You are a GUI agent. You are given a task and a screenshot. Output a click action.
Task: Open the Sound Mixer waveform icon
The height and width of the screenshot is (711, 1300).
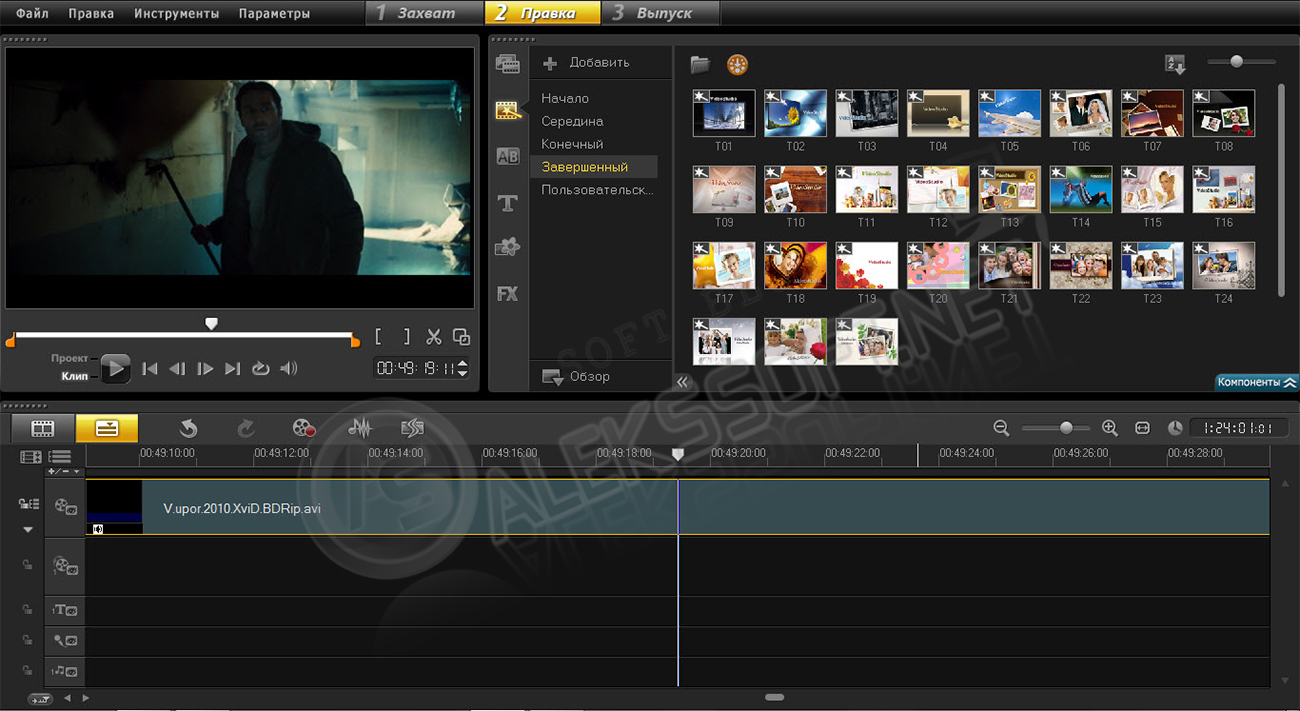[359, 428]
